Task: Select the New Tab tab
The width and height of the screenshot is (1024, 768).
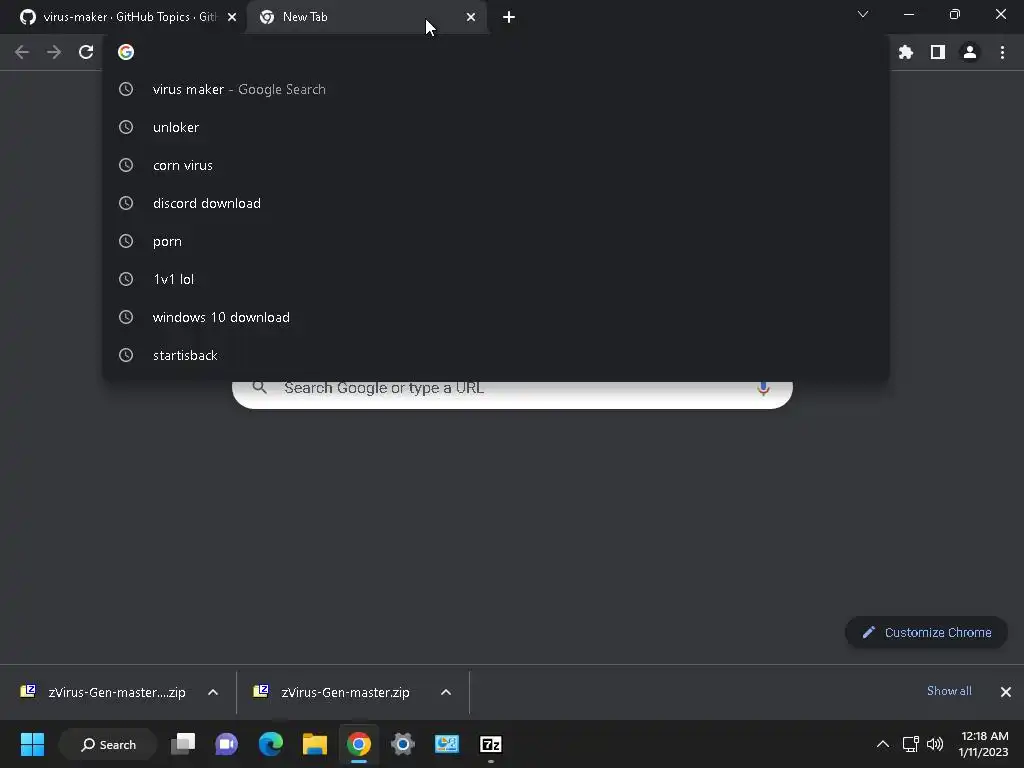Action: 366,17
